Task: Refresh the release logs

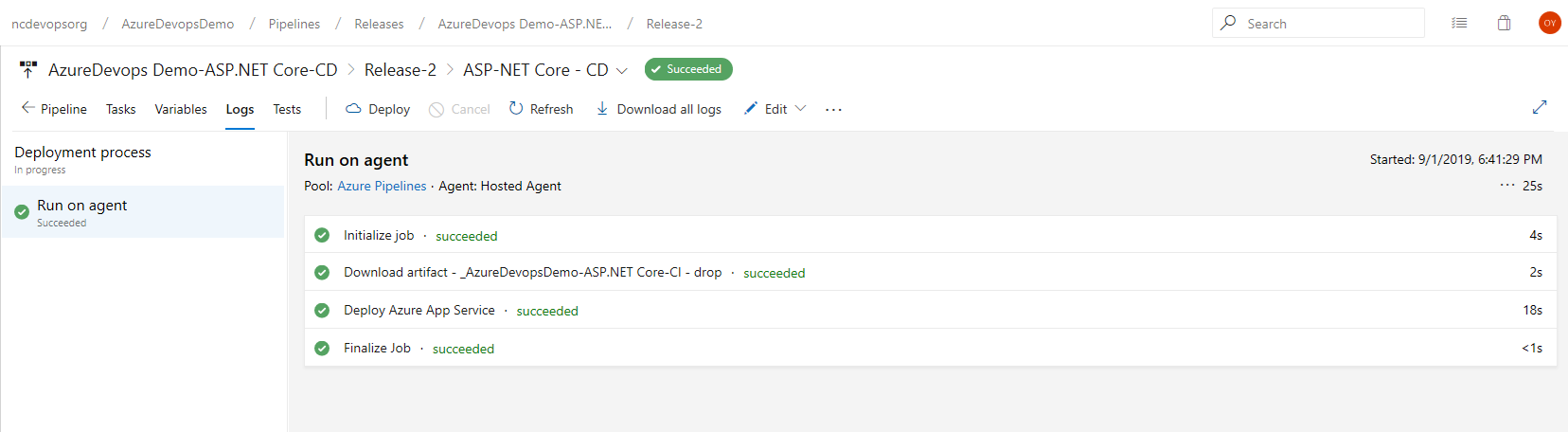Action: pos(541,109)
